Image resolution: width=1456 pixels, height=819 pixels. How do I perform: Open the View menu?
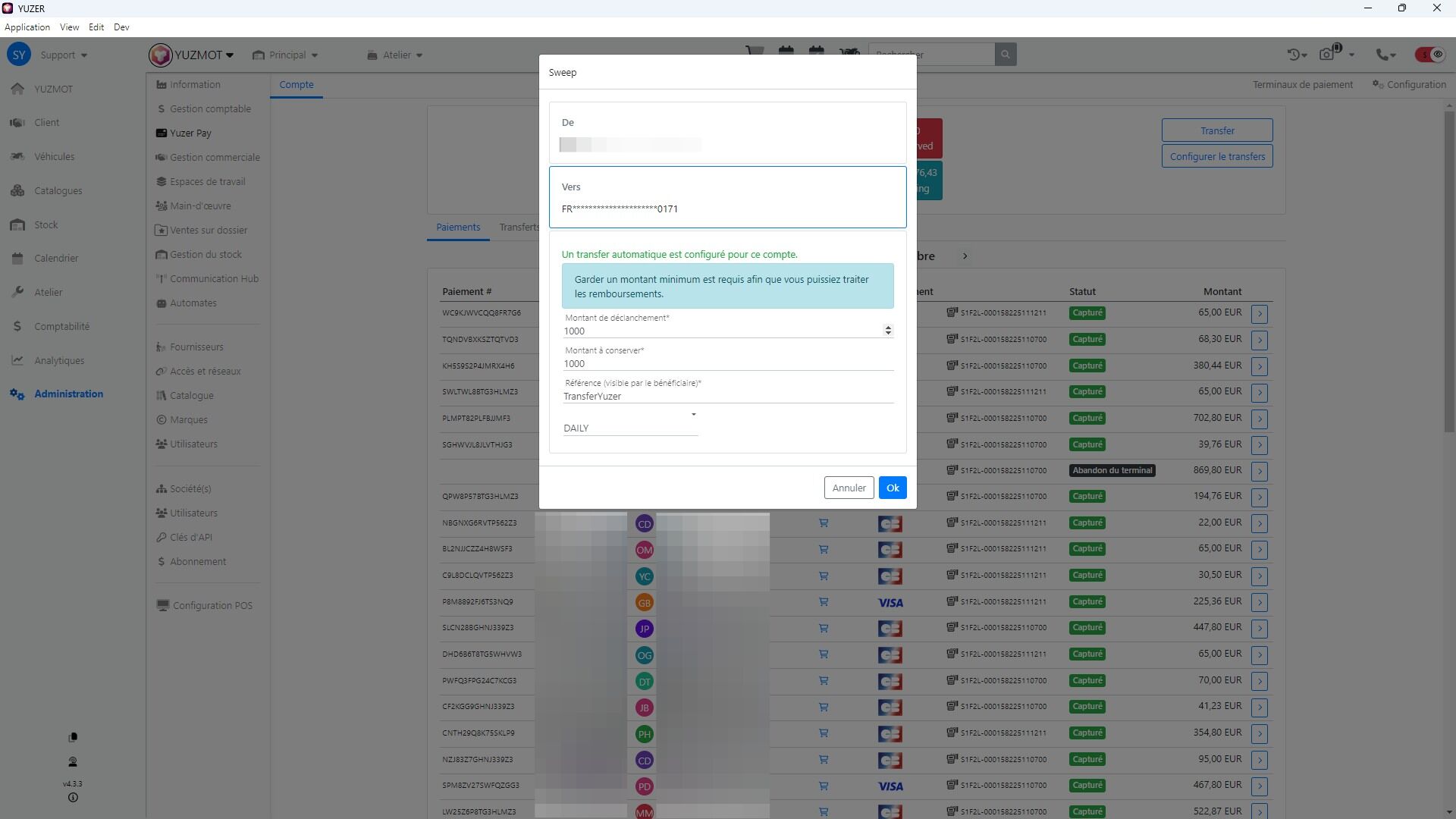[x=69, y=27]
